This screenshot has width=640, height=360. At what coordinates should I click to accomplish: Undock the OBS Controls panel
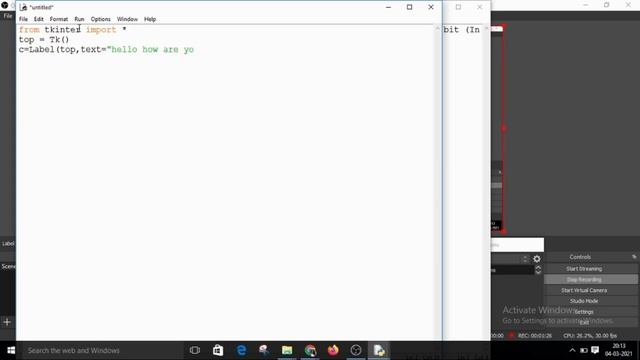[634, 257]
